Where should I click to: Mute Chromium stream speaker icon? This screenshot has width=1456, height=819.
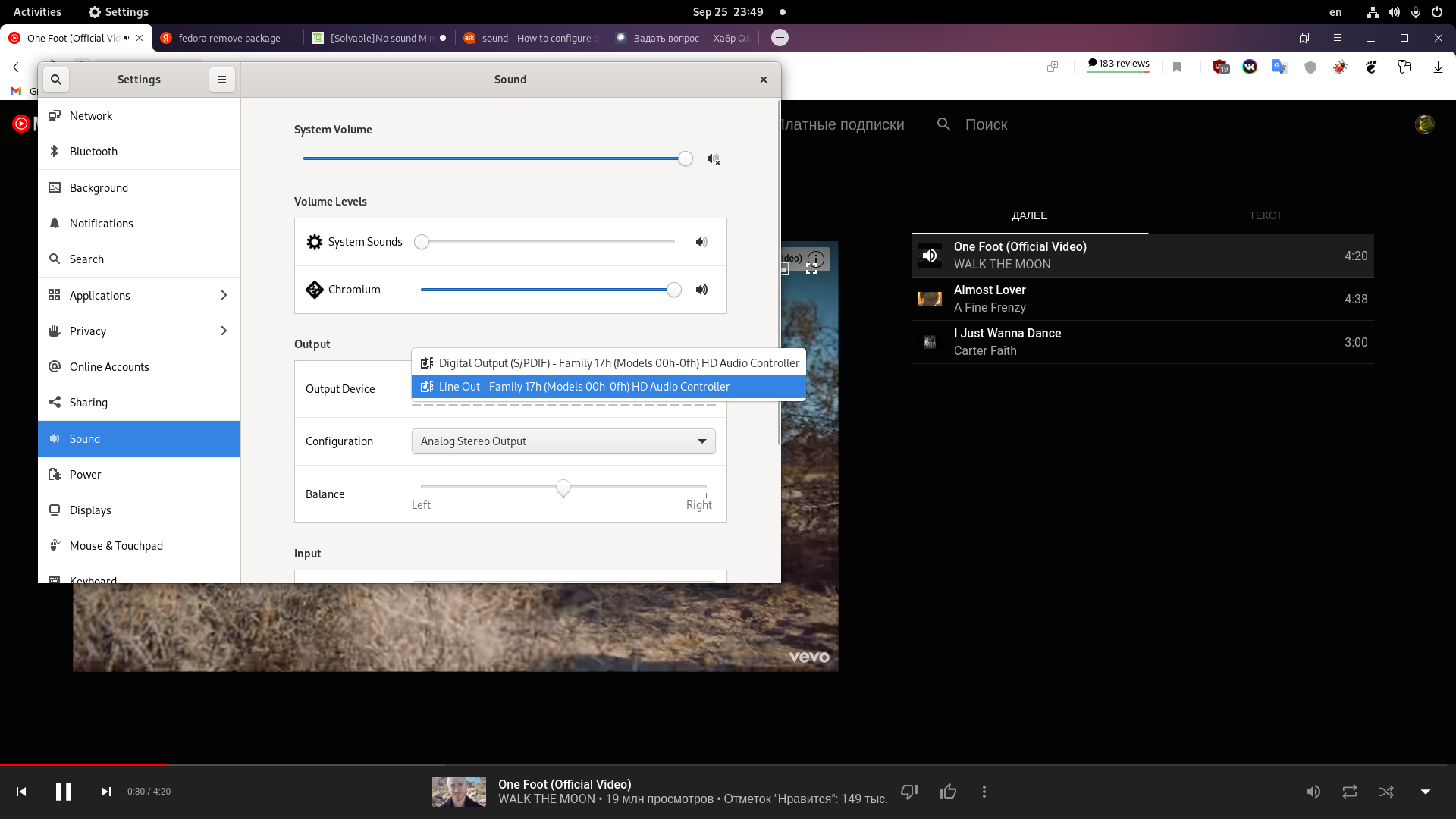pos(701,290)
